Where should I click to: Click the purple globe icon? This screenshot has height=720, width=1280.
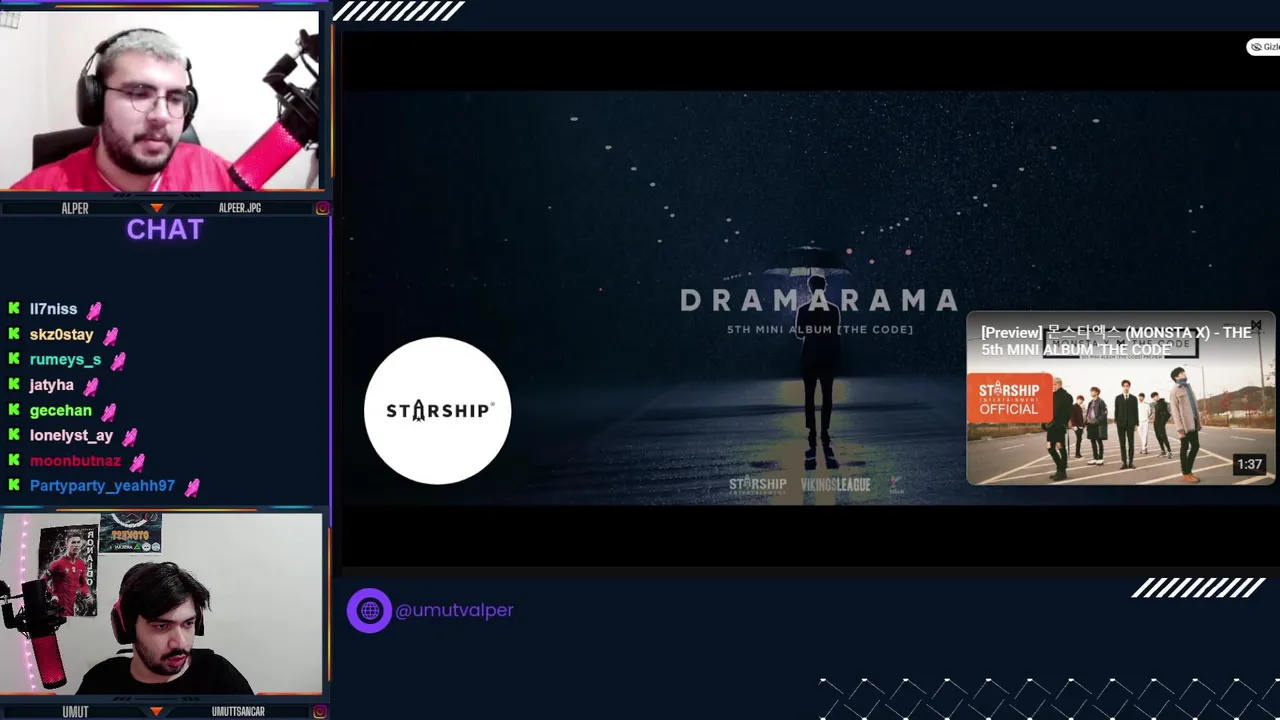tap(369, 610)
